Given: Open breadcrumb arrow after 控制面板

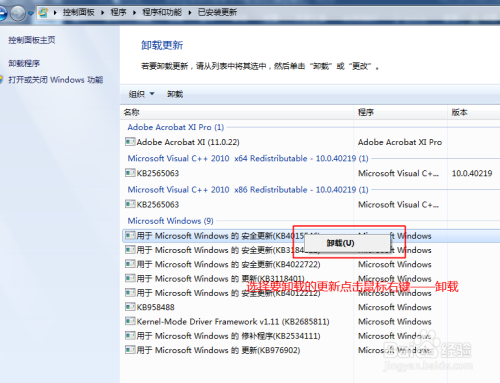Looking at the screenshot, I should pyautogui.click(x=103, y=13).
